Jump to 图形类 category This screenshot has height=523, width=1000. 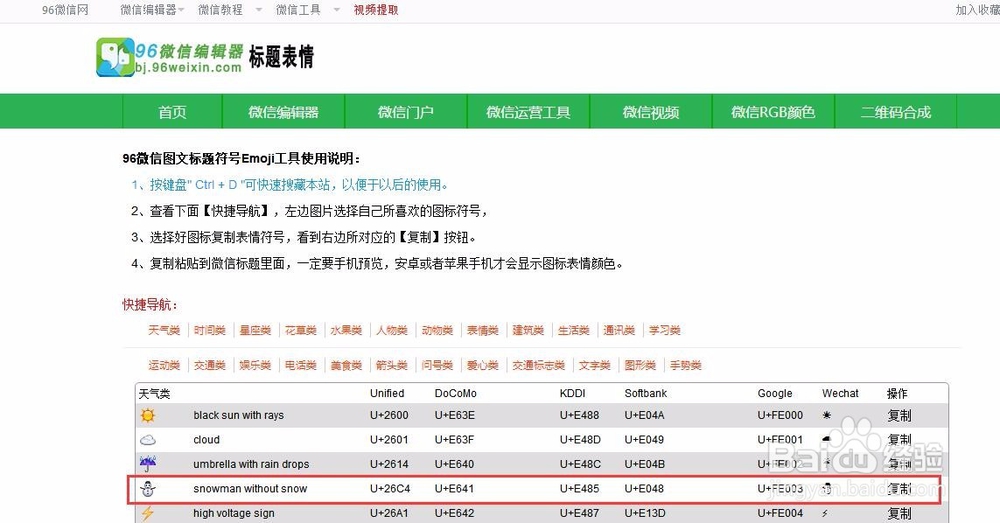(640, 365)
